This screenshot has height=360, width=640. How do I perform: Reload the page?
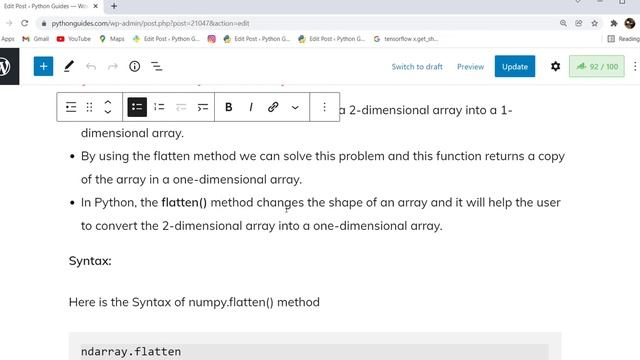click(x=24, y=23)
